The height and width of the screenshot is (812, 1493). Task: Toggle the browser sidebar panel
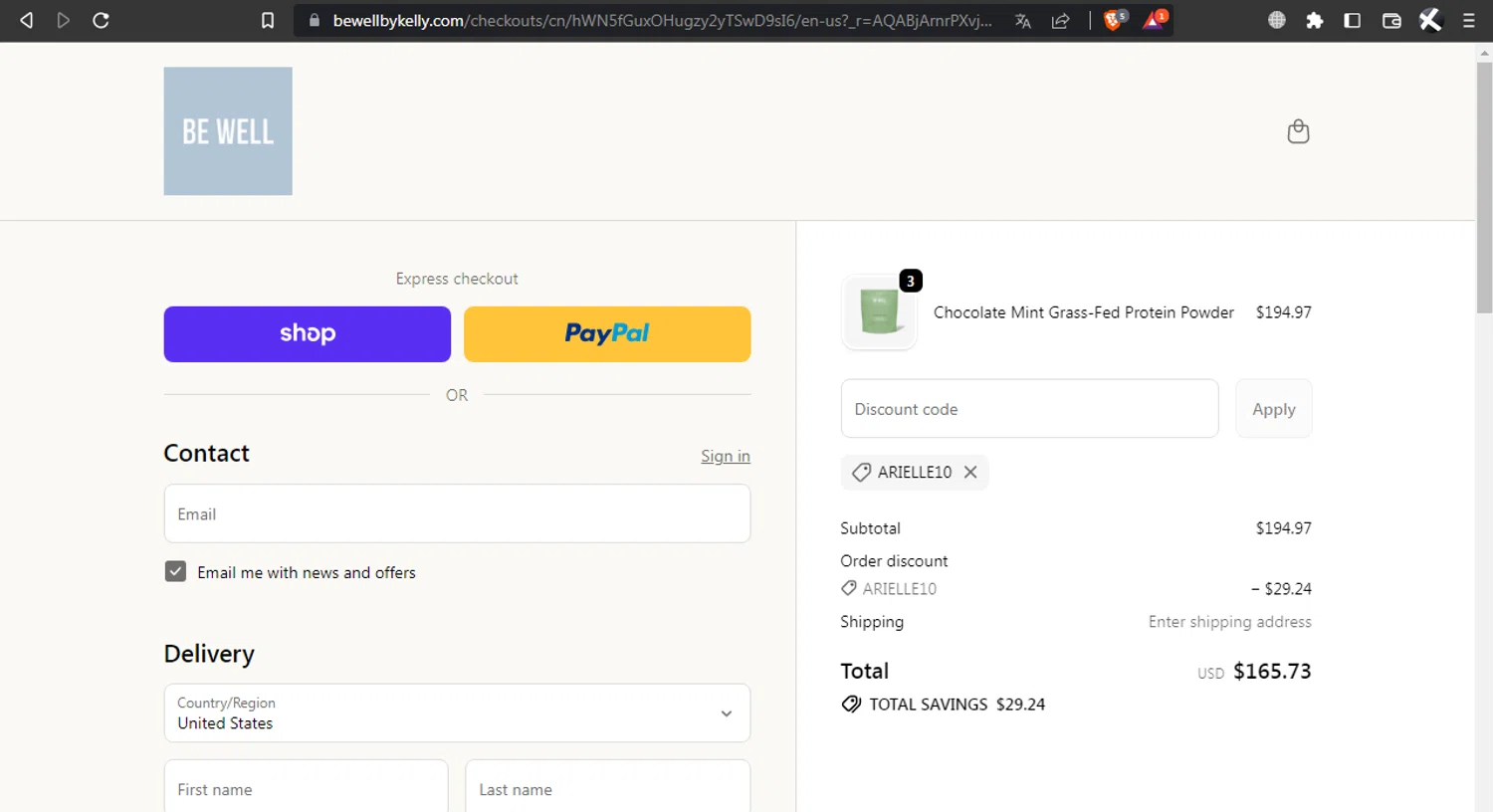1353,20
